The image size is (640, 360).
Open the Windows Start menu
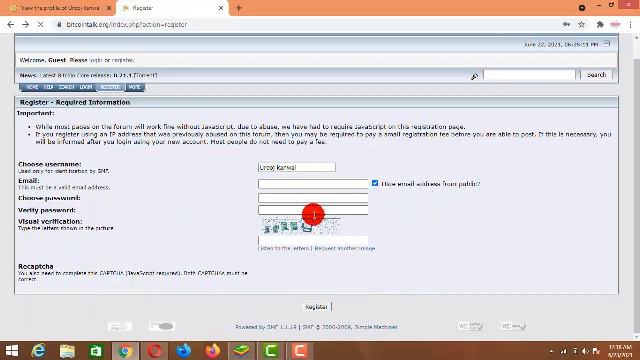[x=12, y=351]
